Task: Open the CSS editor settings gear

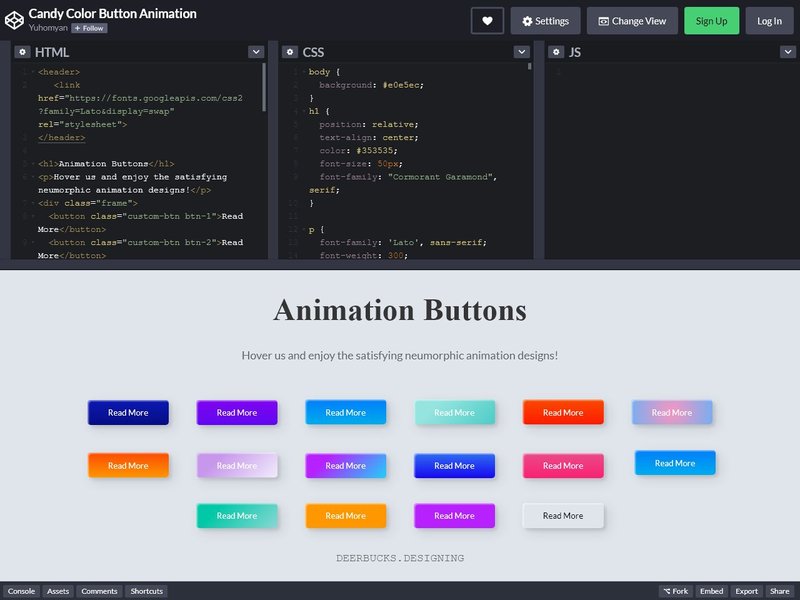Action: [x=290, y=52]
